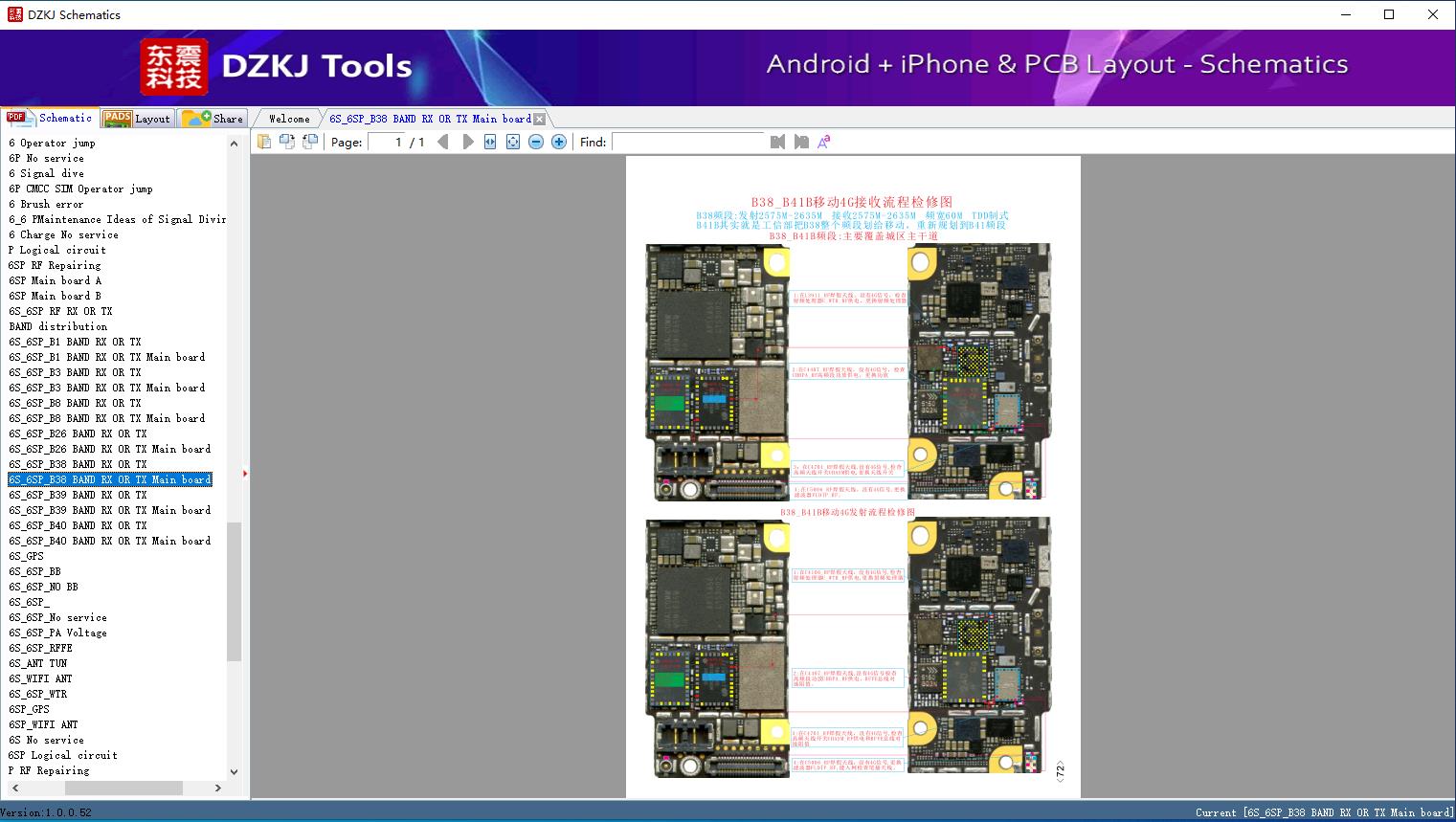
Task: Open the PADS Layout tab
Action: click(137, 119)
